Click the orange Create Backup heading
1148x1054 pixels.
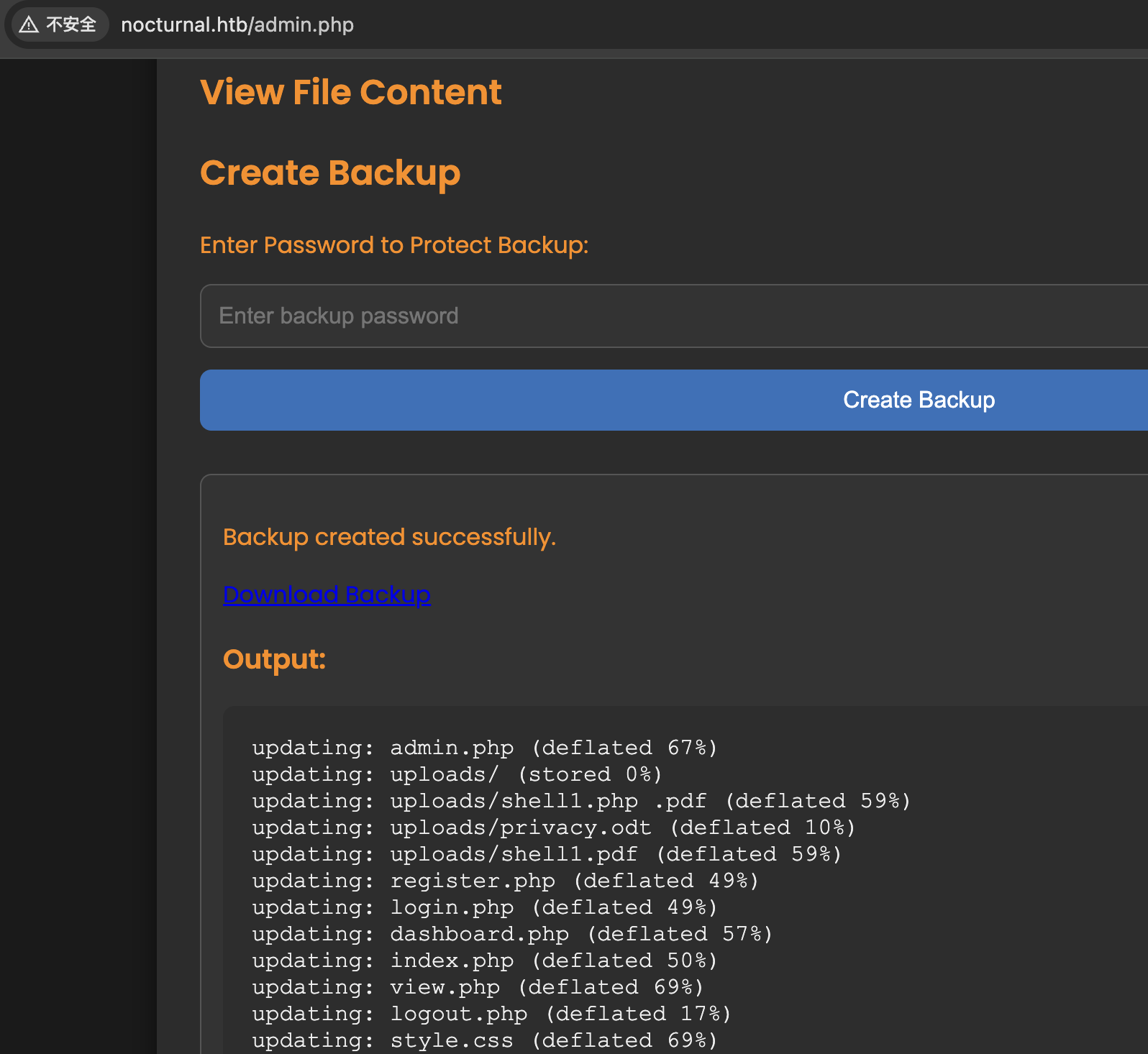pyautogui.click(x=330, y=173)
